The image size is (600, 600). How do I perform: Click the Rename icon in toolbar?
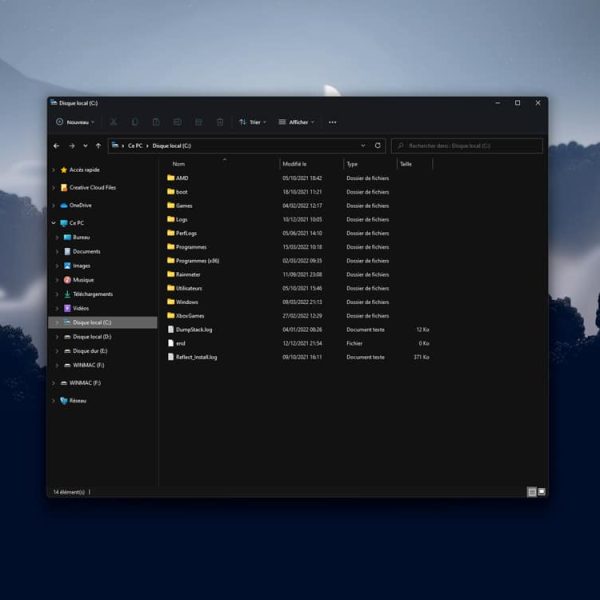177,122
